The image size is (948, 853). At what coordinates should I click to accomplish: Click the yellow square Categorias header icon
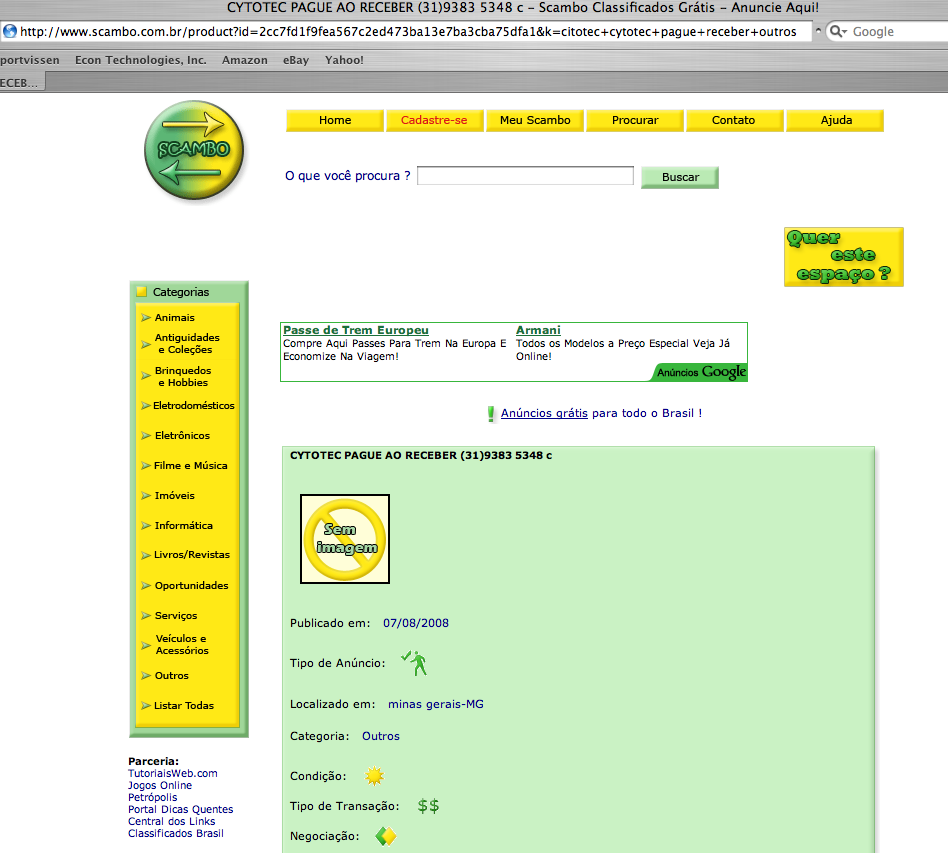(x=142, y=292)
